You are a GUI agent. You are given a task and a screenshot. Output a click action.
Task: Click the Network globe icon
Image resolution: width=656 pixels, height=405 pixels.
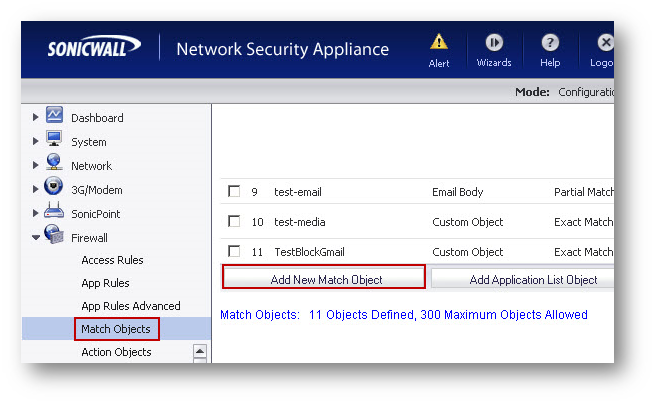click(x=54, y=165)
